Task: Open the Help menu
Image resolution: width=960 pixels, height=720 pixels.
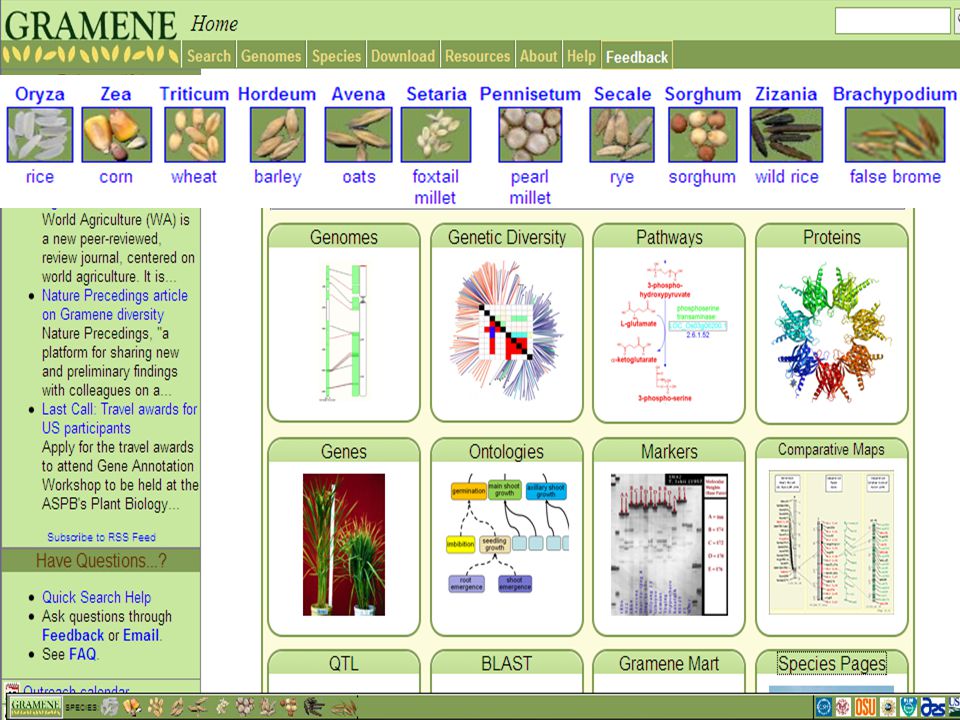Action: click(x=581, y=56)
